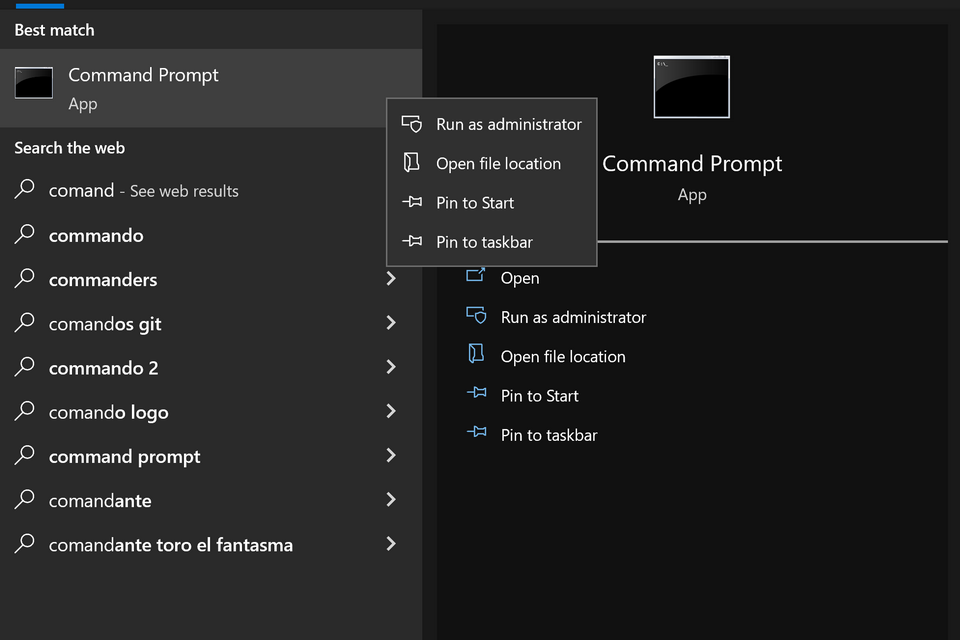Click the large Command Prompt preview thumbnail
The image size is (960, 640).
pos(691,87)
